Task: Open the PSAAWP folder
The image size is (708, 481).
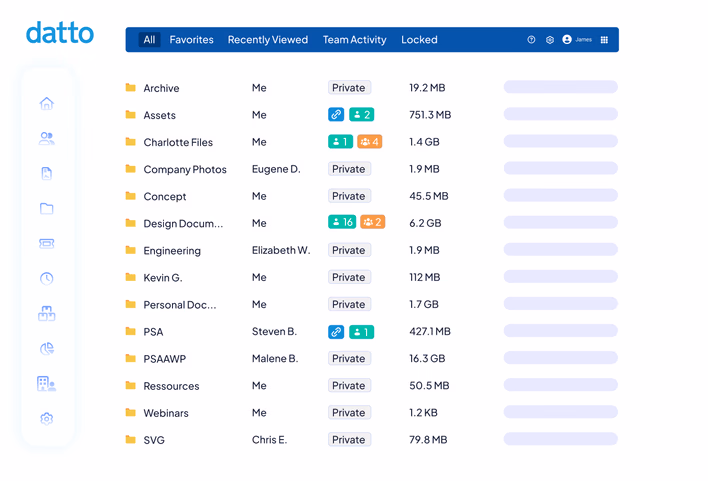Action: 165,359
